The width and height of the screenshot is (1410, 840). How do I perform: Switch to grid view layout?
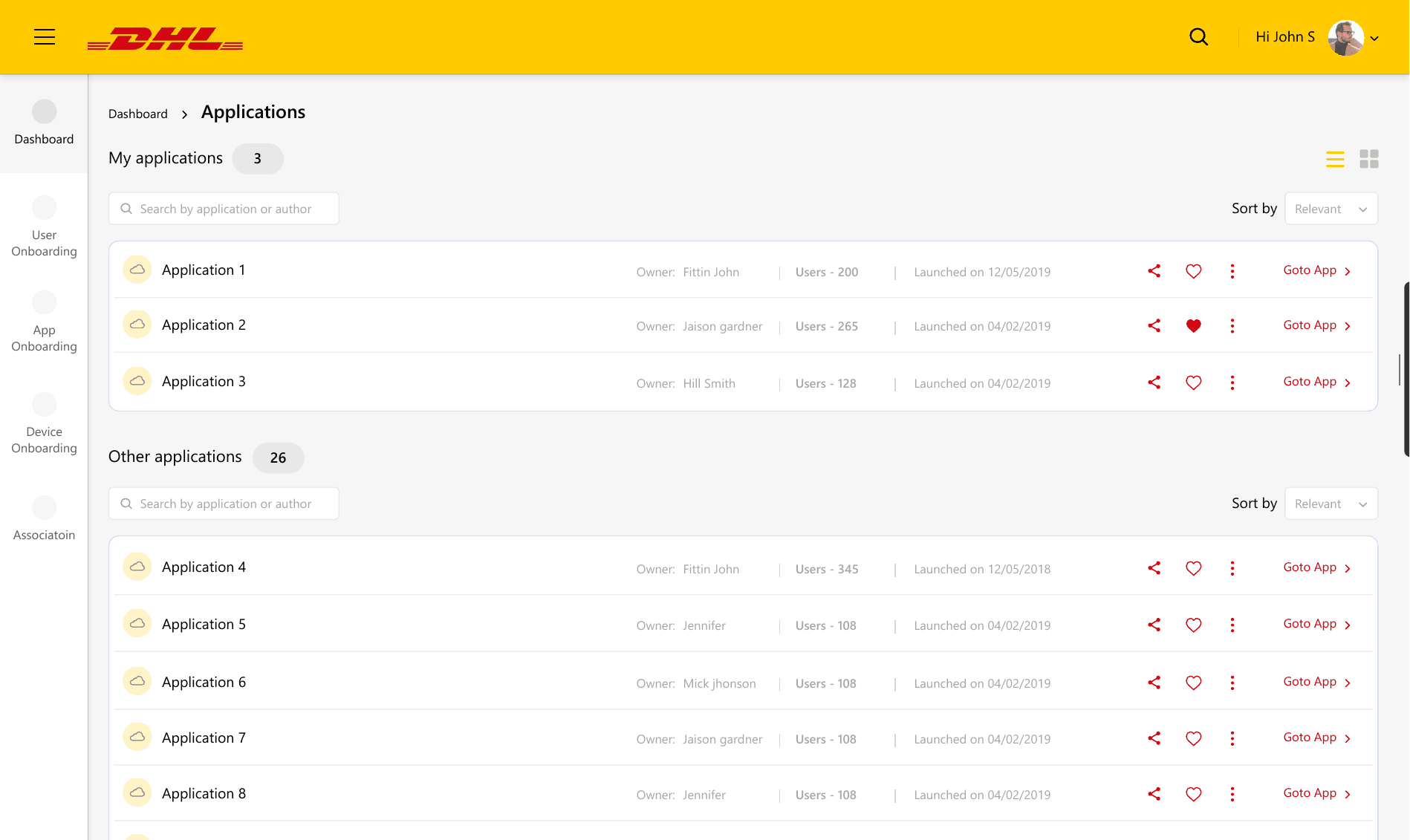(x=1369, y=159)
